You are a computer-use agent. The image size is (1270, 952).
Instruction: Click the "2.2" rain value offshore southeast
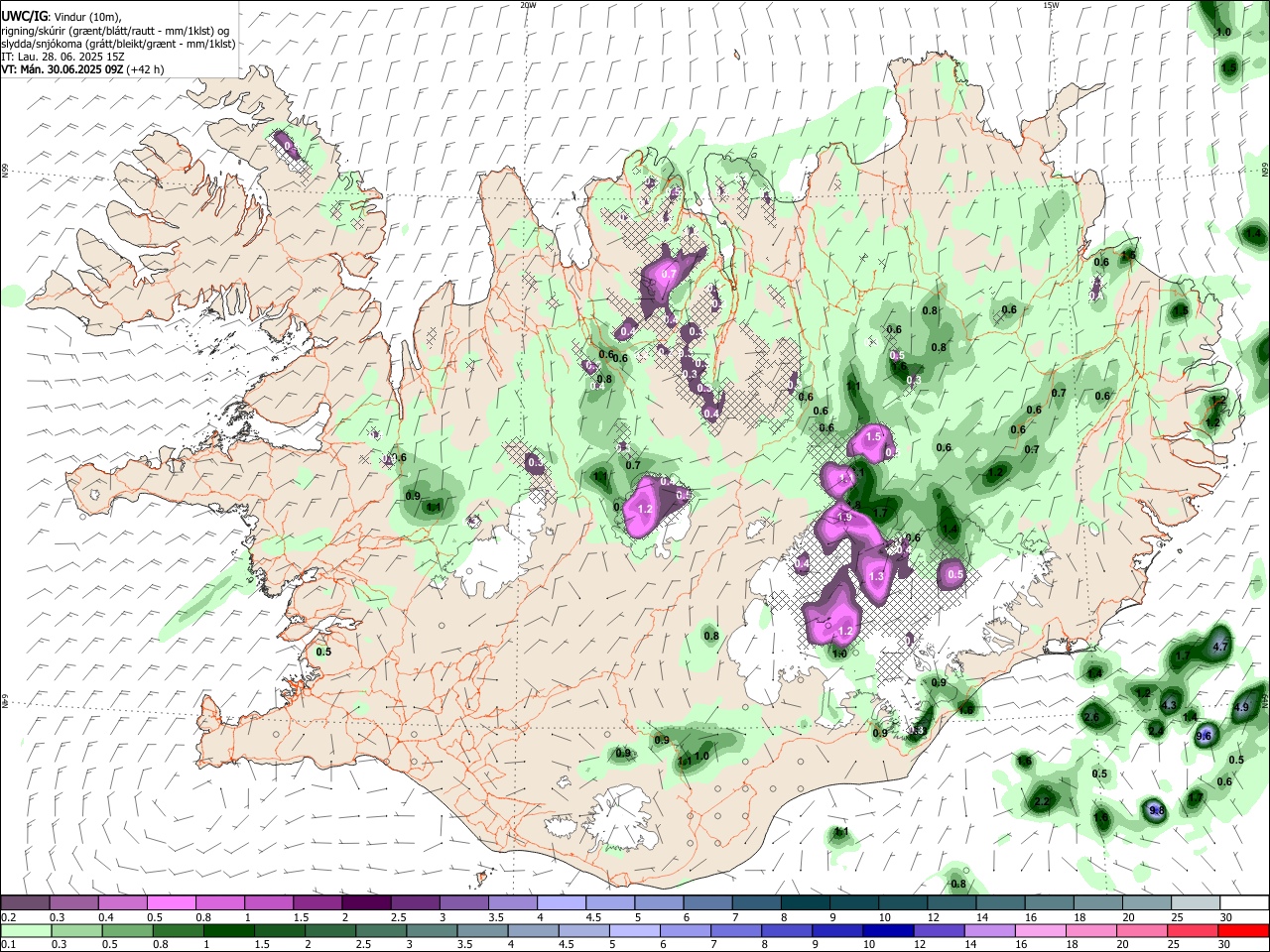[1042, 801]
